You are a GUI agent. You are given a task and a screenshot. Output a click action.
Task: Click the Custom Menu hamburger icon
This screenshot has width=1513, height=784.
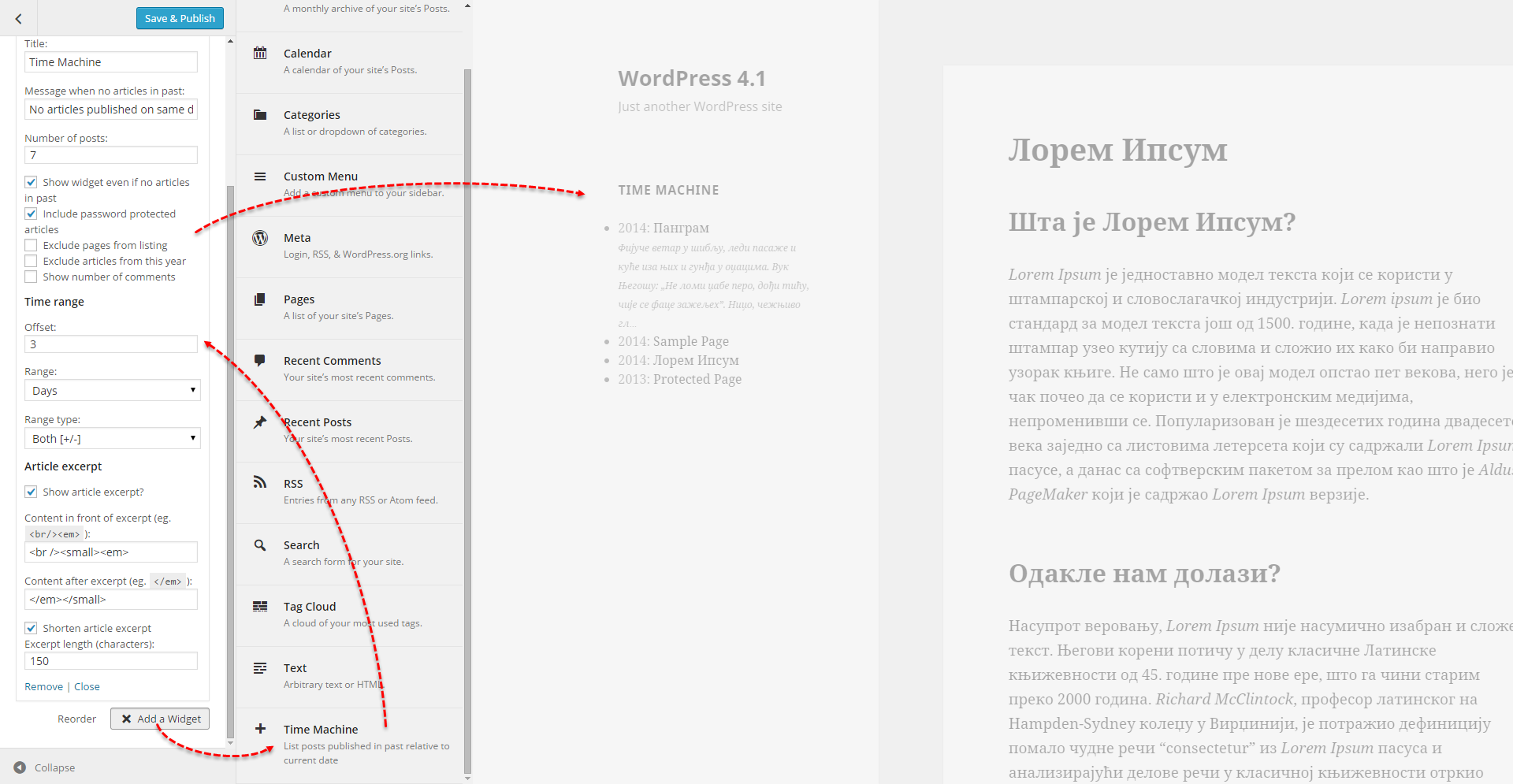click(260, 176)
